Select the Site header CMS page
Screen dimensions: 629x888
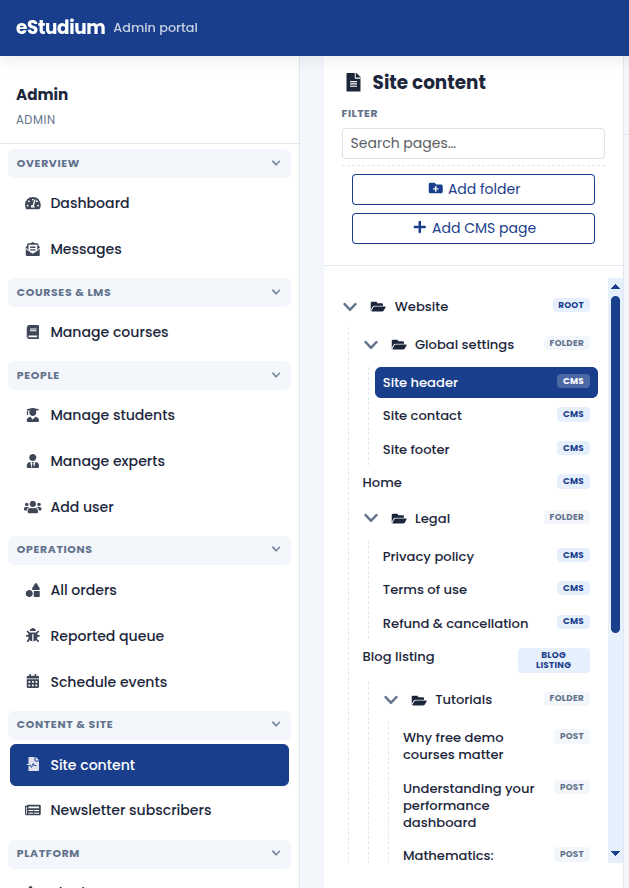click(x=486, y=382)
